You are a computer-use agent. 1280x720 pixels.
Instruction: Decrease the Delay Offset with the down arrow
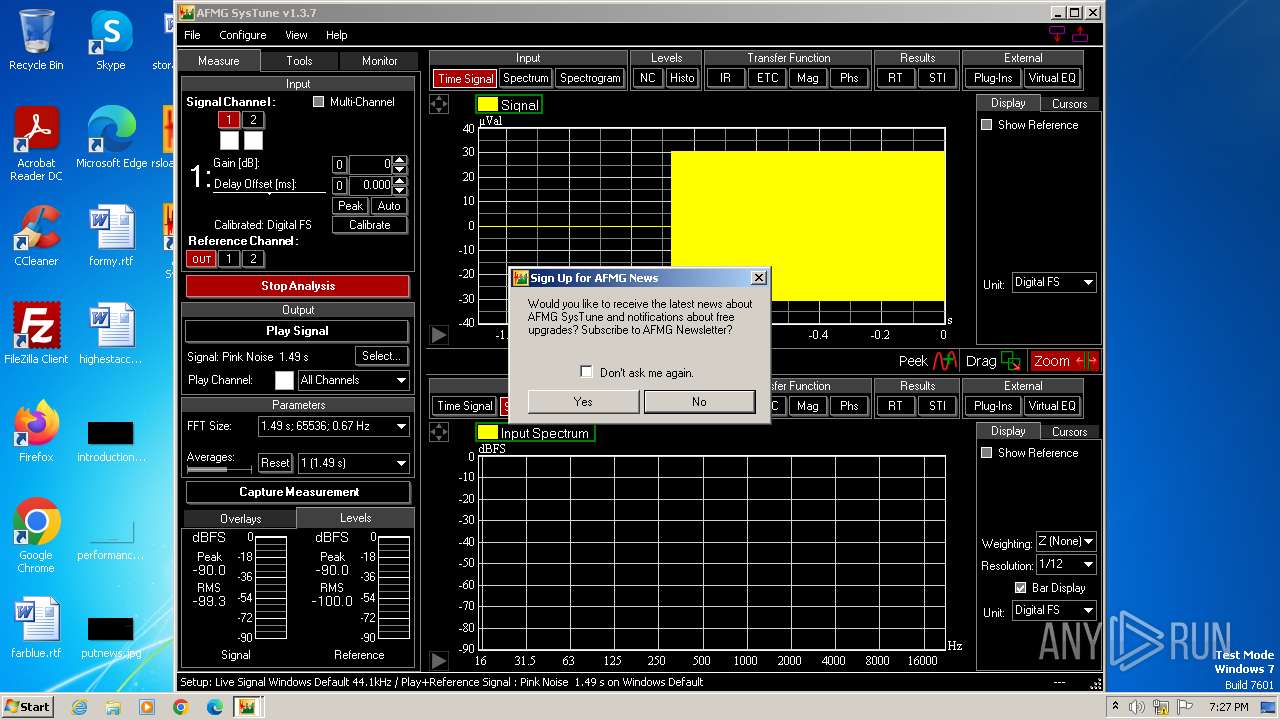coord(400,189)
